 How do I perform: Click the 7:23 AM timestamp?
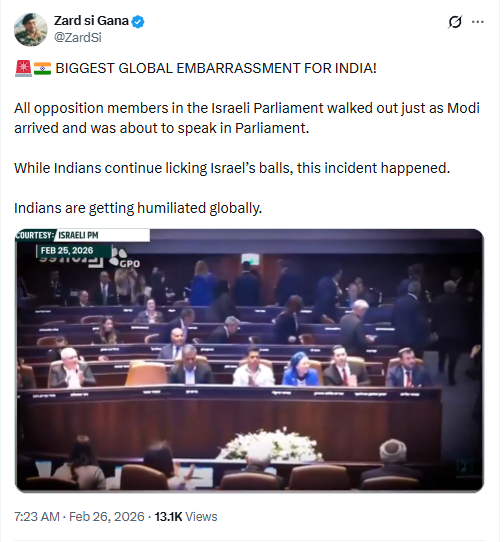tap(37, 516)
